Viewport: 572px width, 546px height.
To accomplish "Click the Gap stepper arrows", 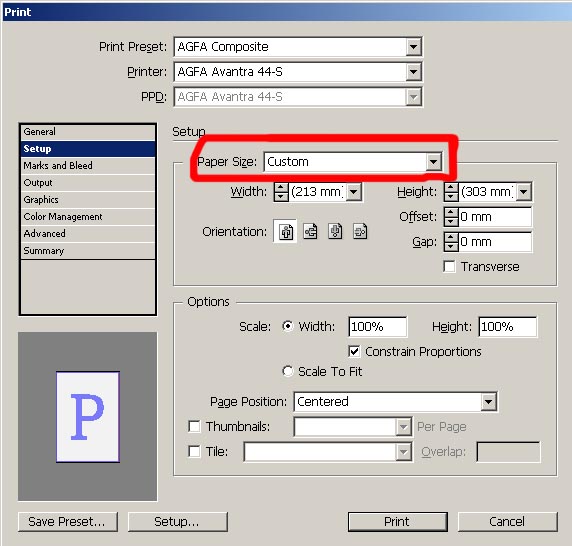I will (x=451, y=242).
